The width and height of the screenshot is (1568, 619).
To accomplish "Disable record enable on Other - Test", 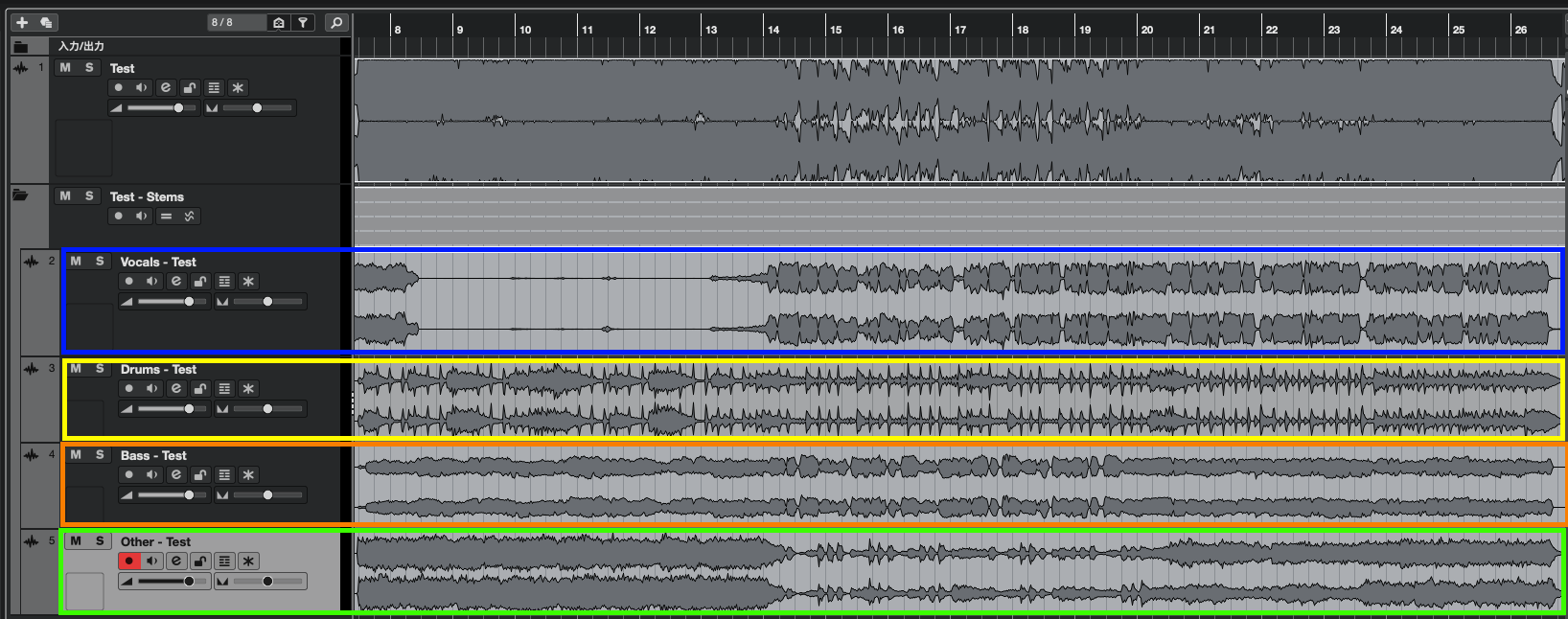I will (128, 562).
